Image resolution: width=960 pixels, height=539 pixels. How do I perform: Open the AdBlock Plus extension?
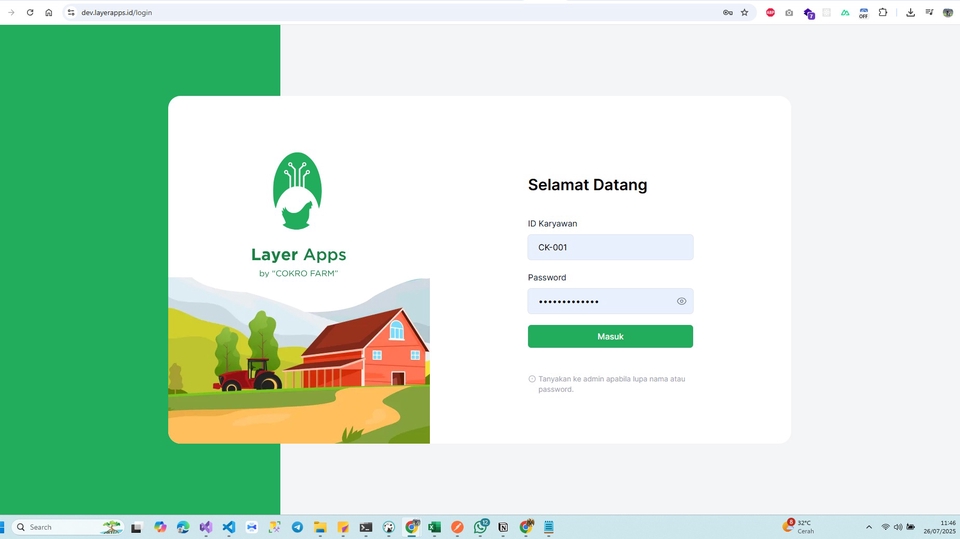[770, 12]
